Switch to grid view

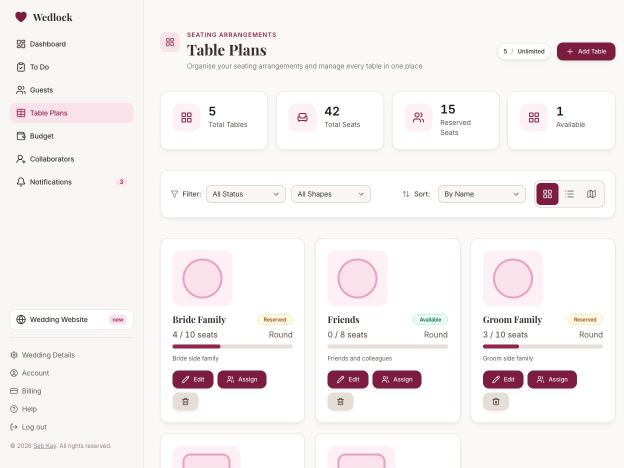547,194
